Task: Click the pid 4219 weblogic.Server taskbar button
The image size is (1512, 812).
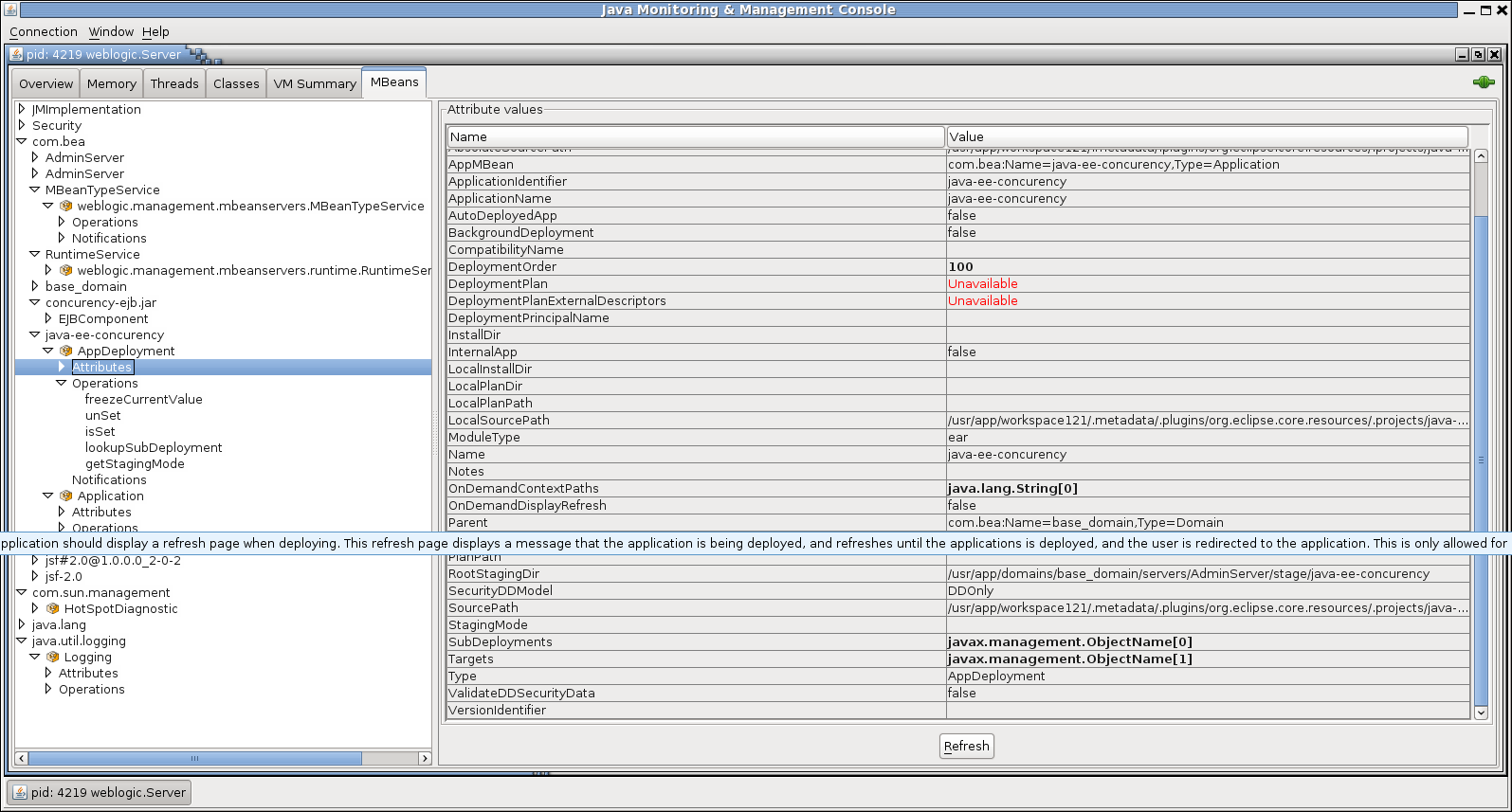Action: coord(99,792)
